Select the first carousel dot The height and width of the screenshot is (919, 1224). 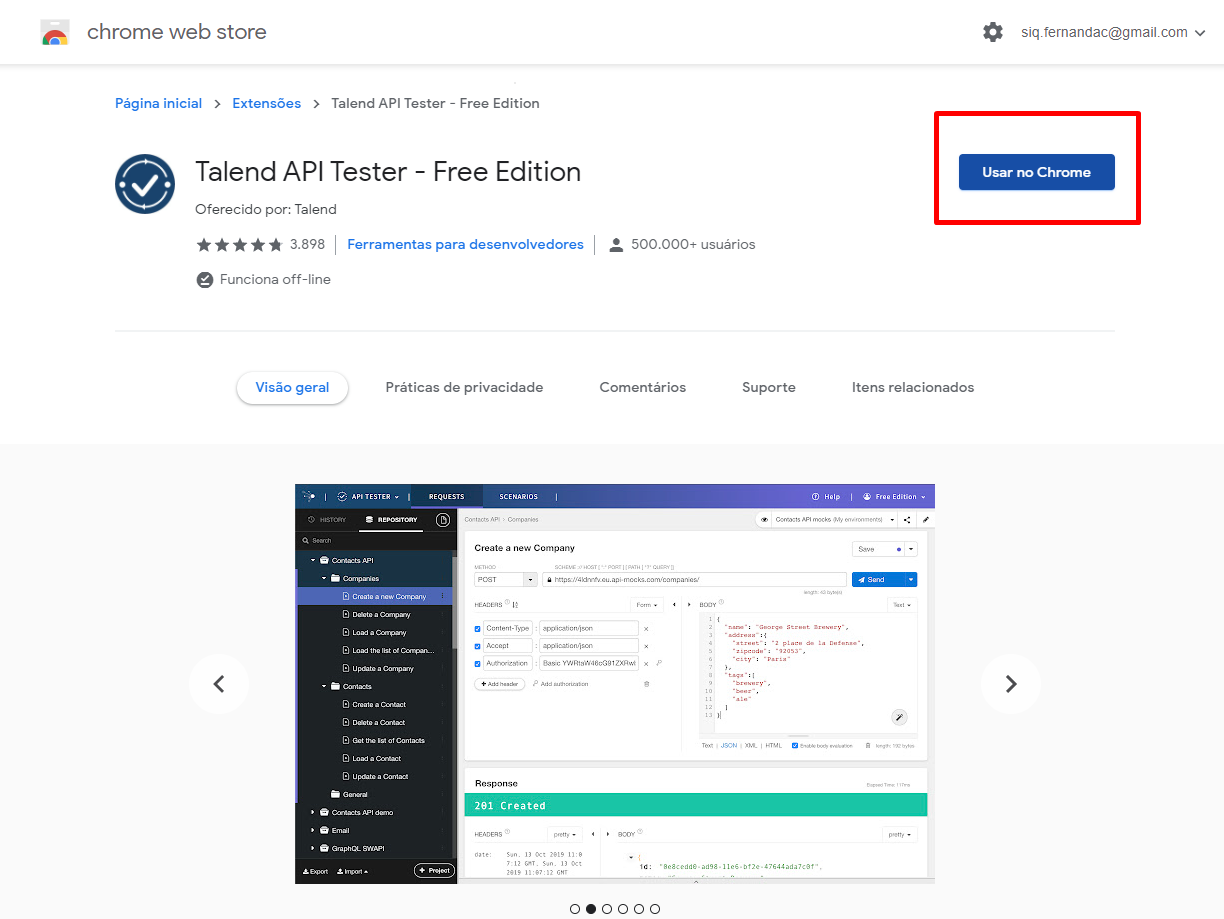click(575, 909)
